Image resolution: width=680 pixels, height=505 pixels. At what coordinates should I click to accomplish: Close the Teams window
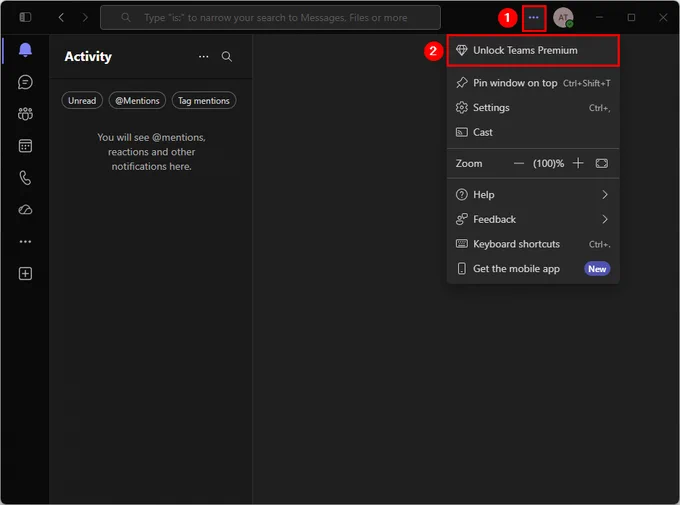click(x=663, y=17)
